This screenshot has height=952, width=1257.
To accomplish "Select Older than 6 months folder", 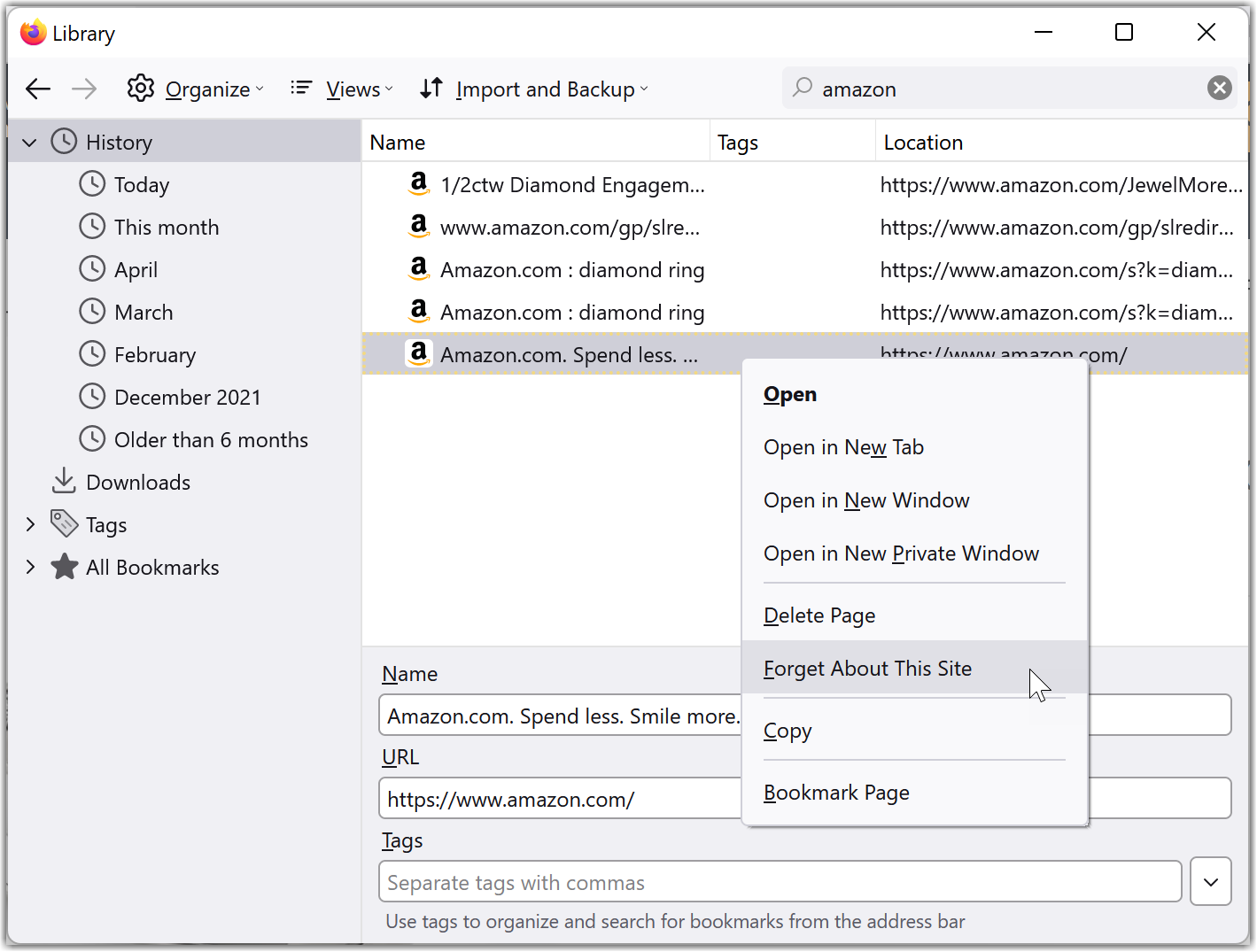I will pyautogui.click(x=211, y=439).
